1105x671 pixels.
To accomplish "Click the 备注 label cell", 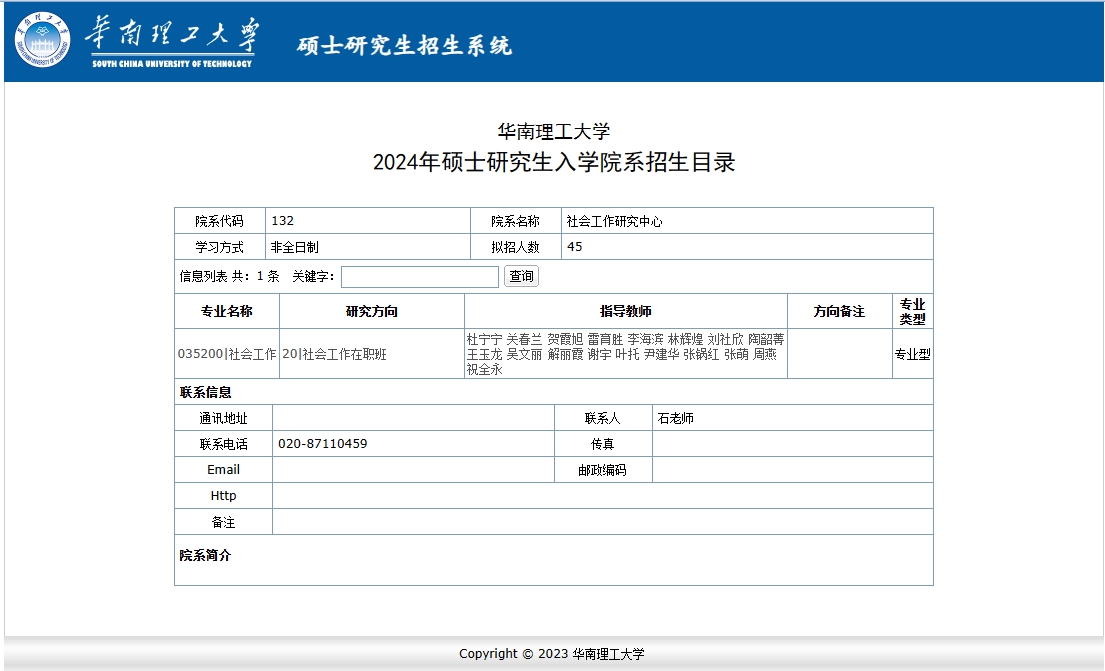I will 223,522.
